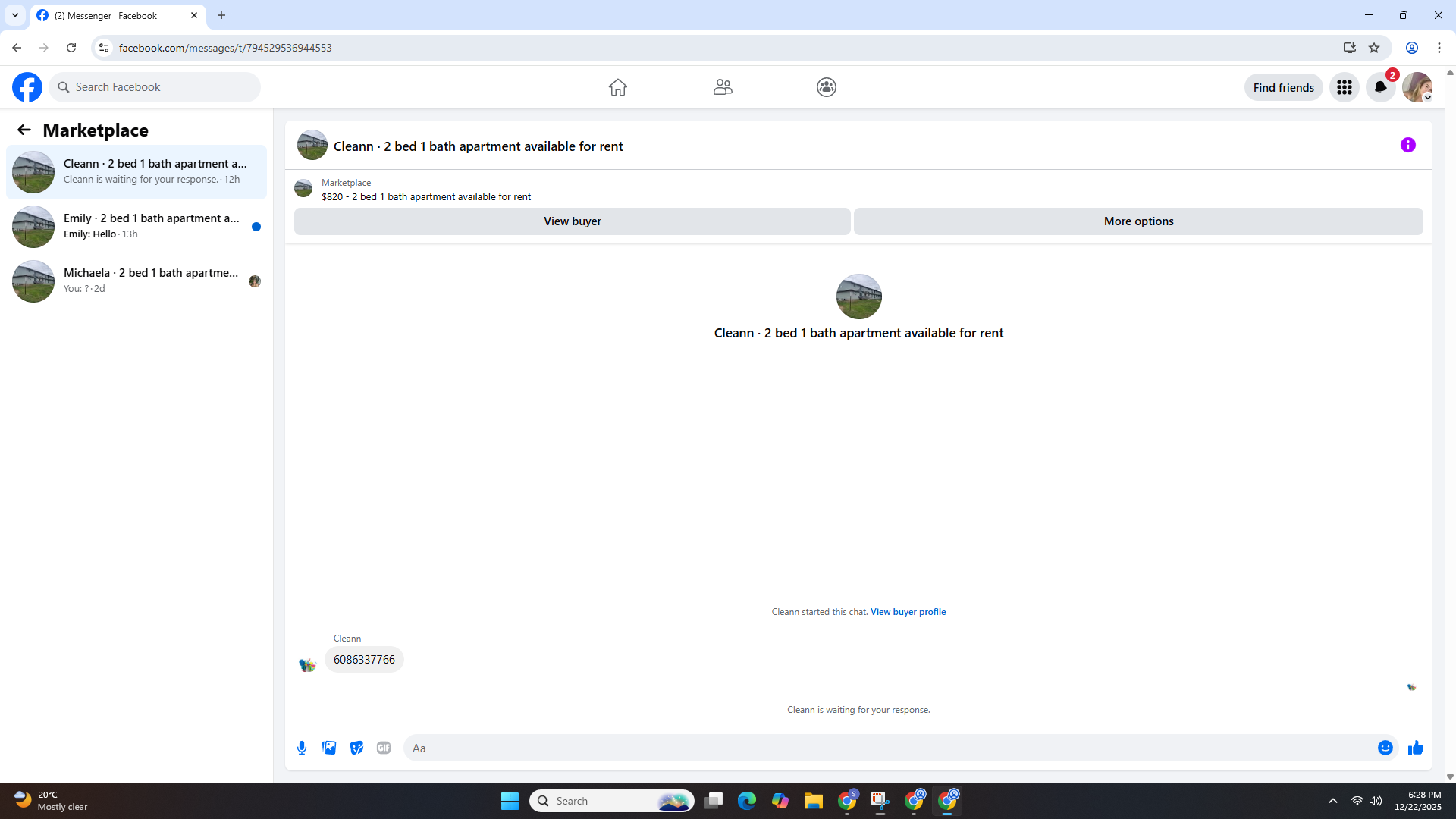This screenshot has height=819, width=1456.
Task: Go back from Marketplace chats list
Action: (24, 130)
